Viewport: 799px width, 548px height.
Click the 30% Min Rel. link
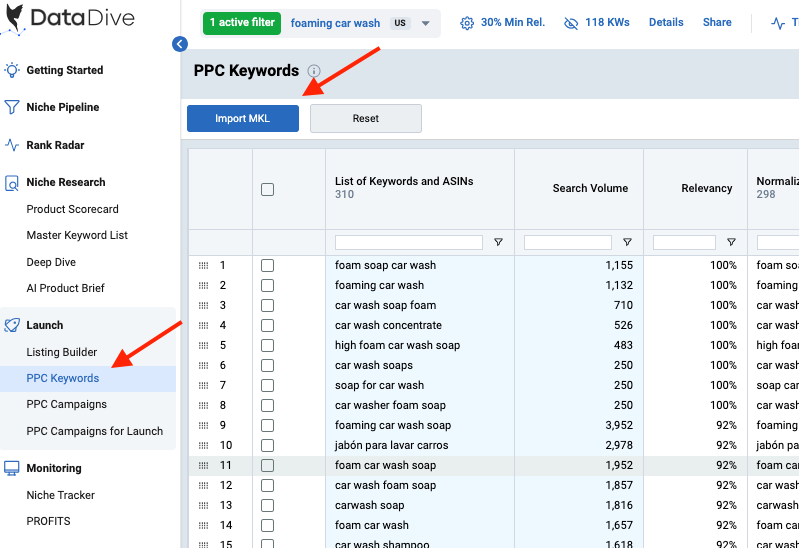click(x=513, y=22)
